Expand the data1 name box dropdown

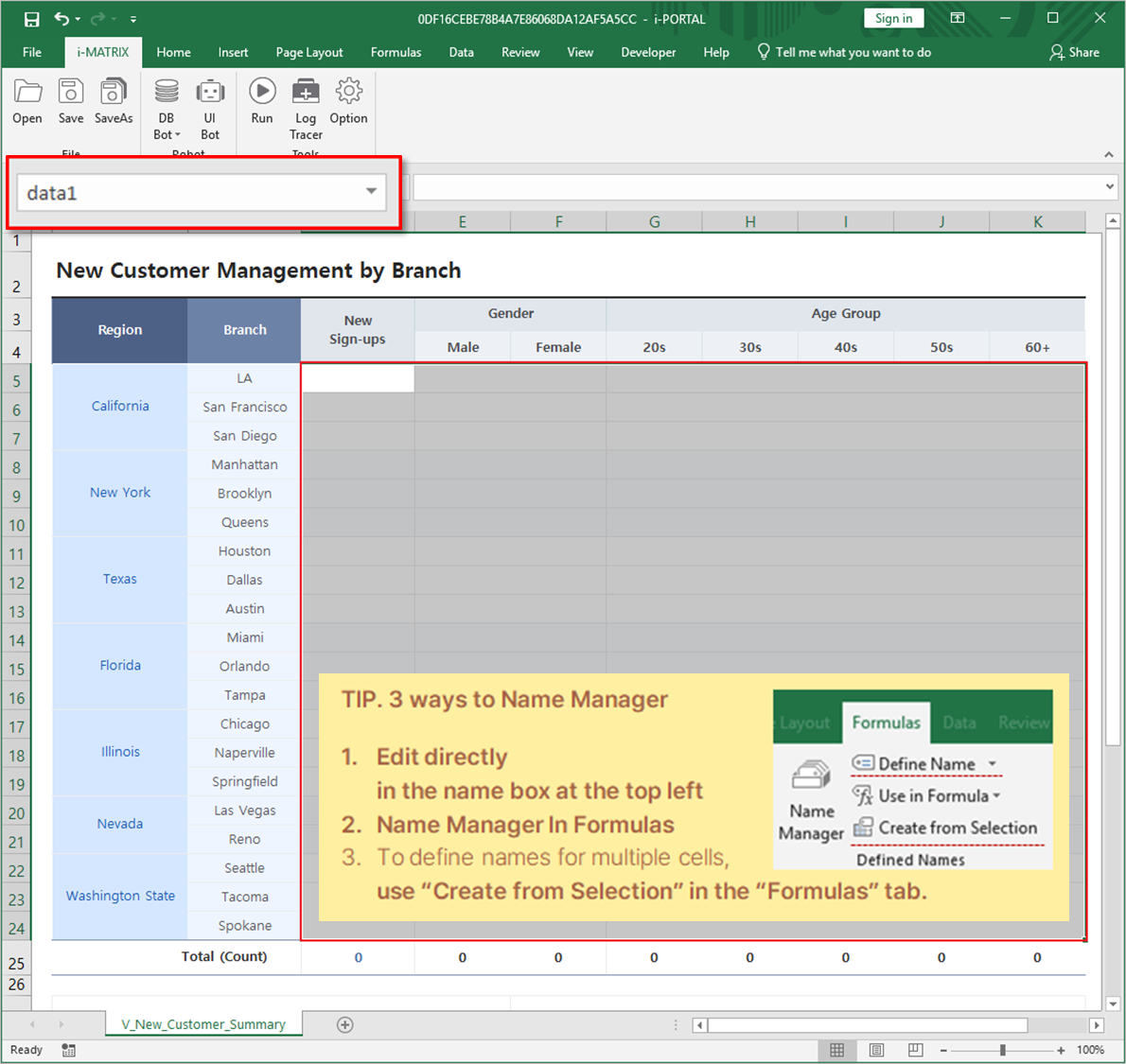tap(372, 192)
